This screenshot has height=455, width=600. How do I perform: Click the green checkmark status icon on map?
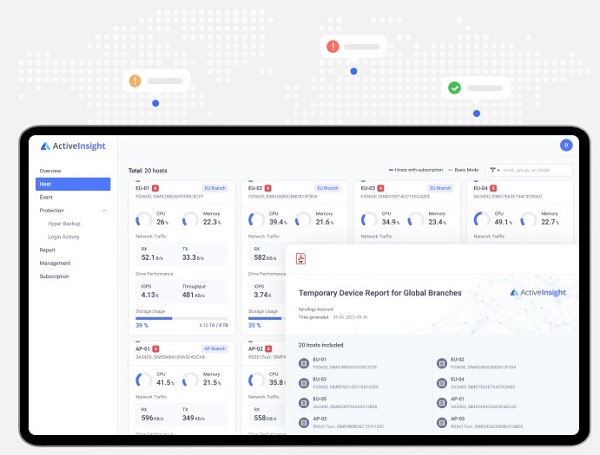click(x=454, y=88)
